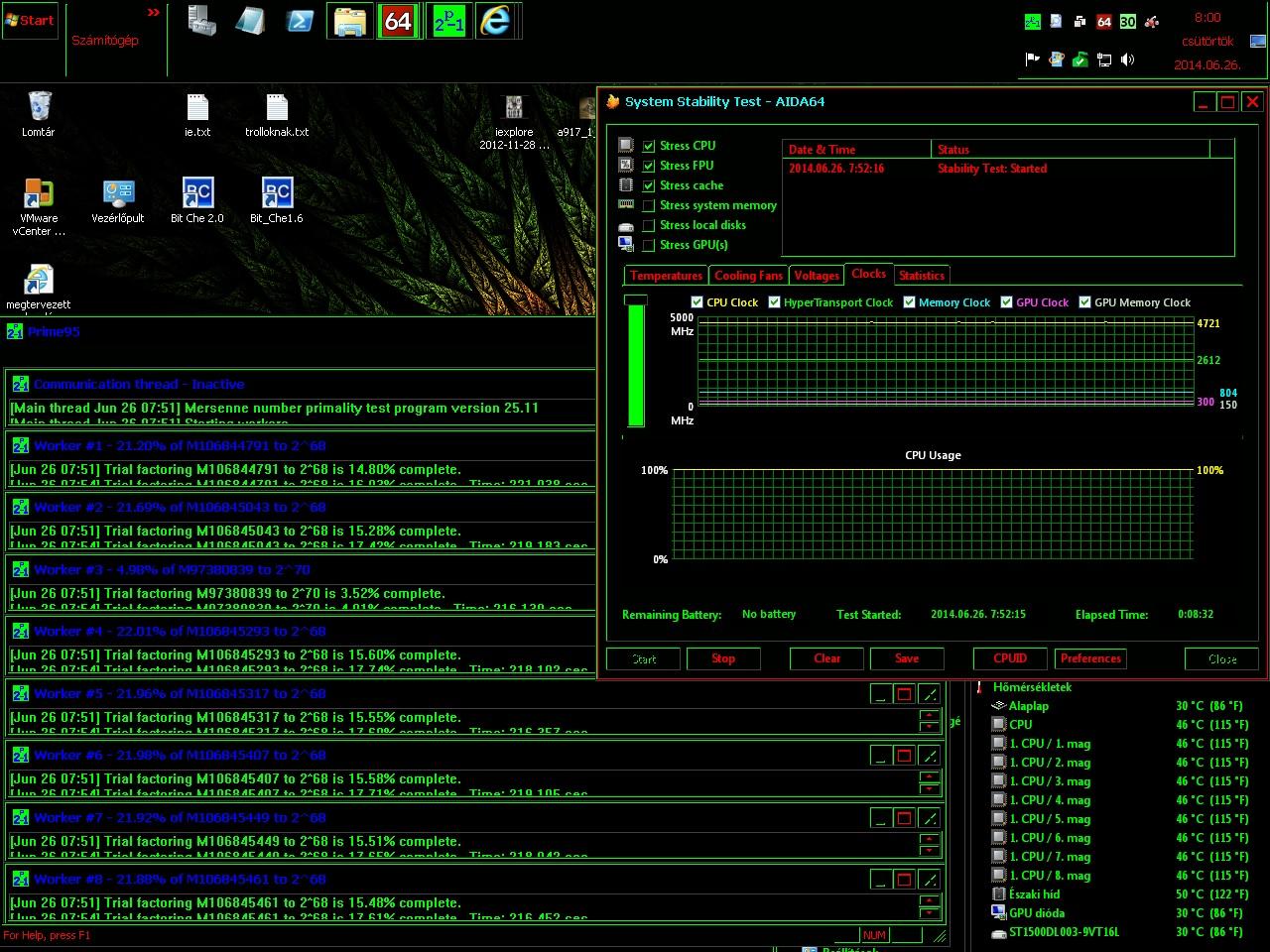This screenshot has width=1270, height=952.
Task: Uncheck the GPU Clock checkbox
Action: tap(1006, 302)
